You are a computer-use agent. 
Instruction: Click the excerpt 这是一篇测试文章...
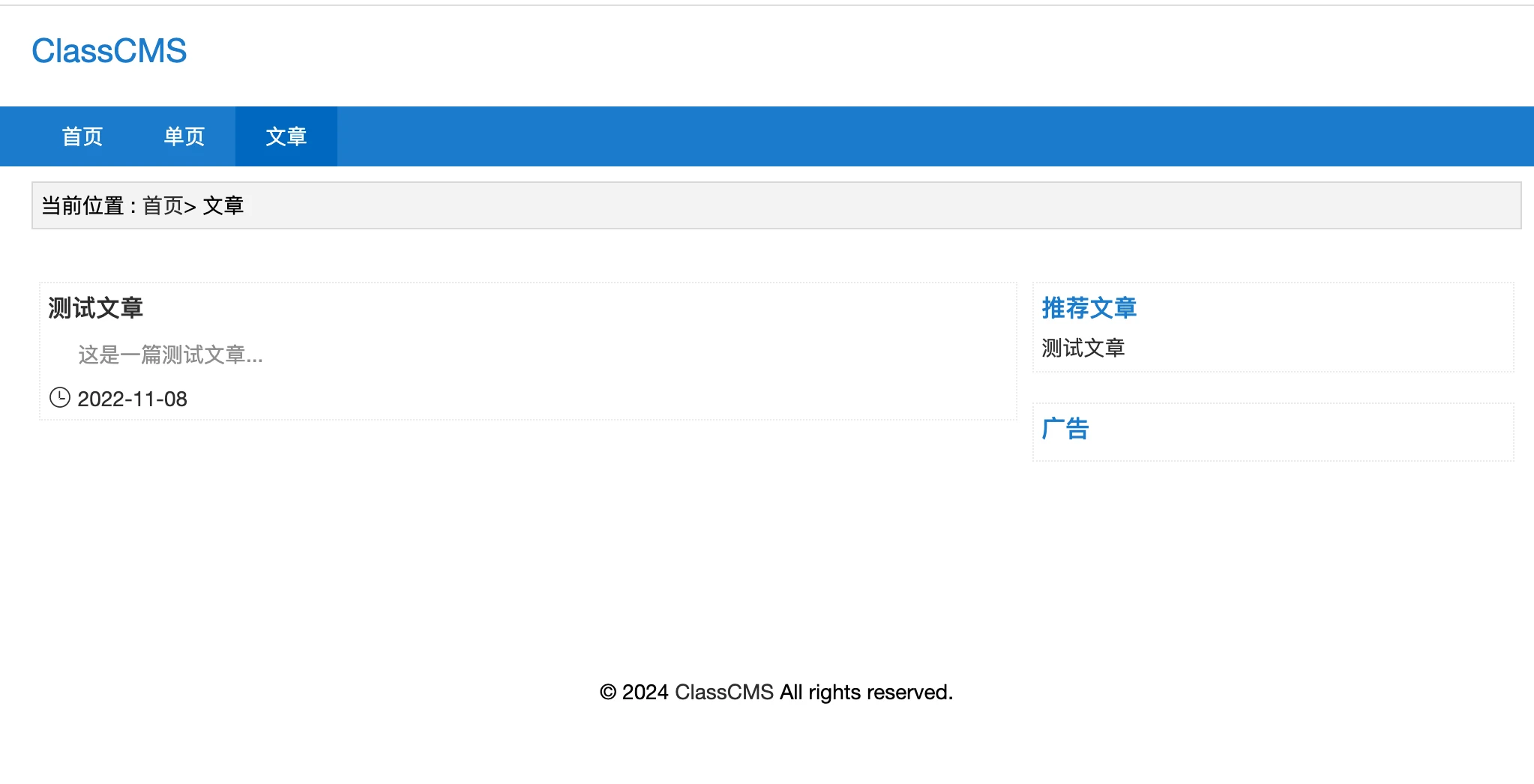[x=170, y=355]
